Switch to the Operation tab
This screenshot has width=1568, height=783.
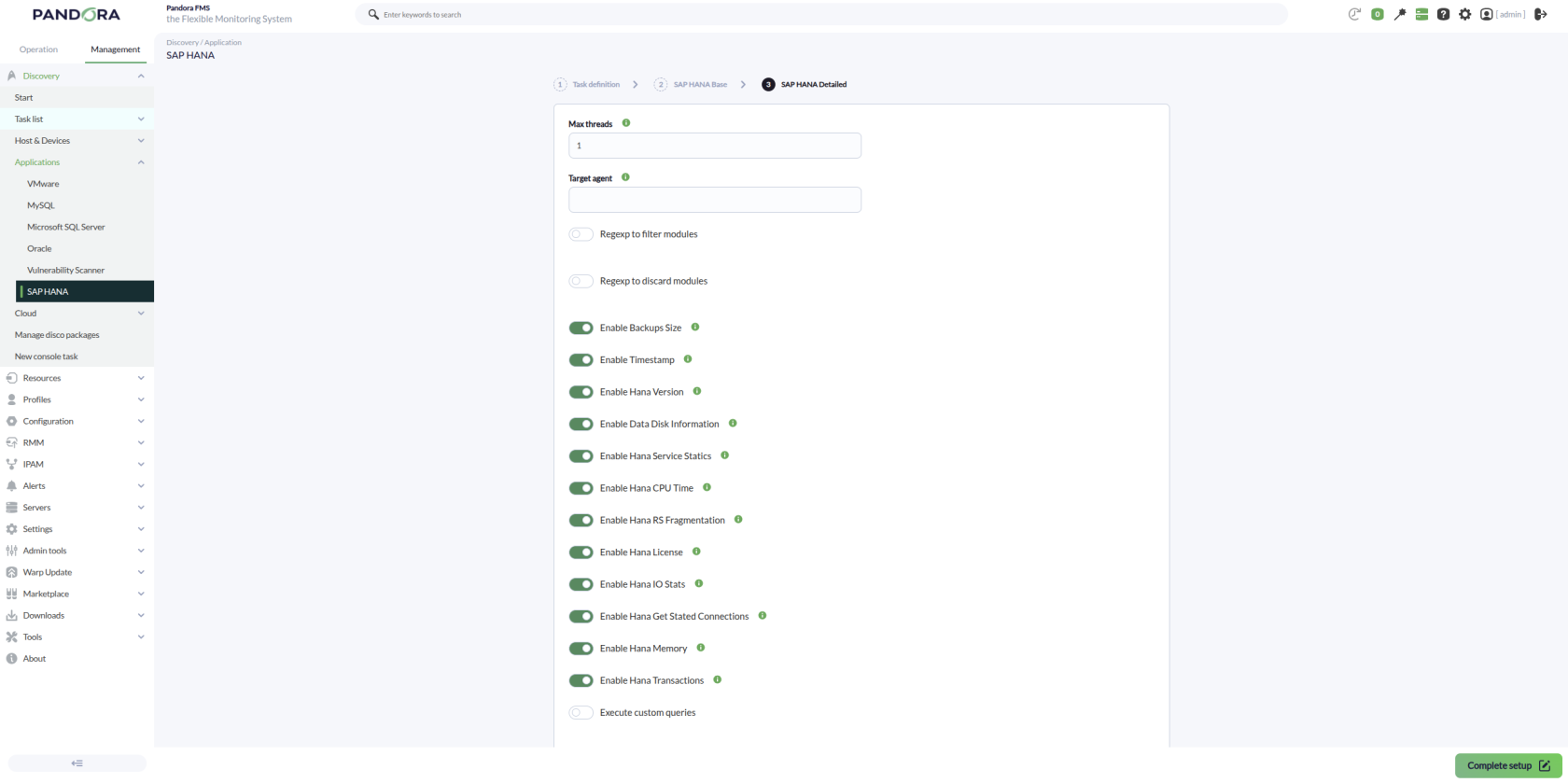(38, 49)
